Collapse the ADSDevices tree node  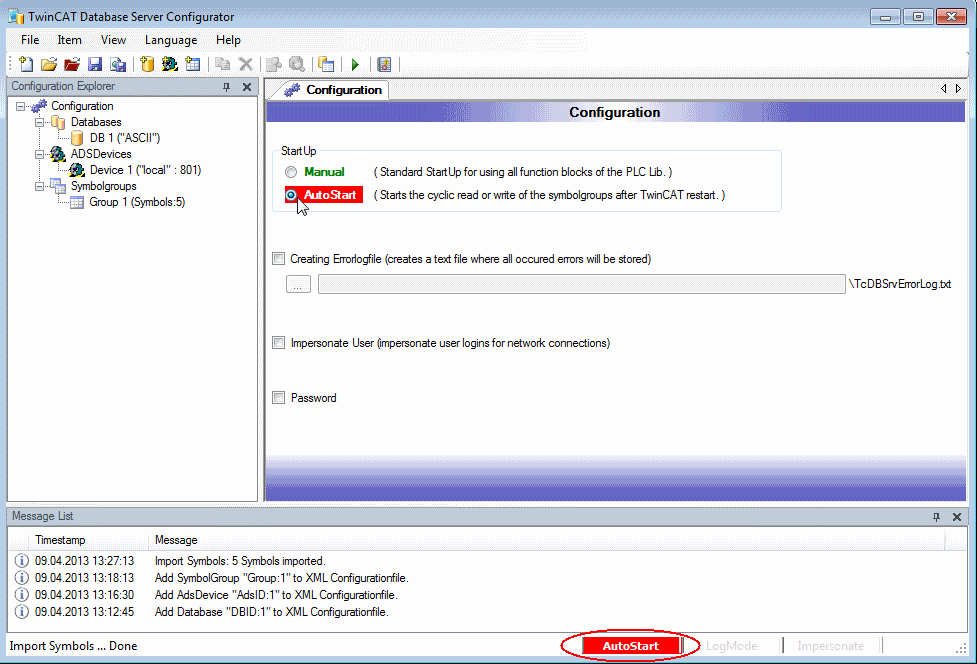39,154
